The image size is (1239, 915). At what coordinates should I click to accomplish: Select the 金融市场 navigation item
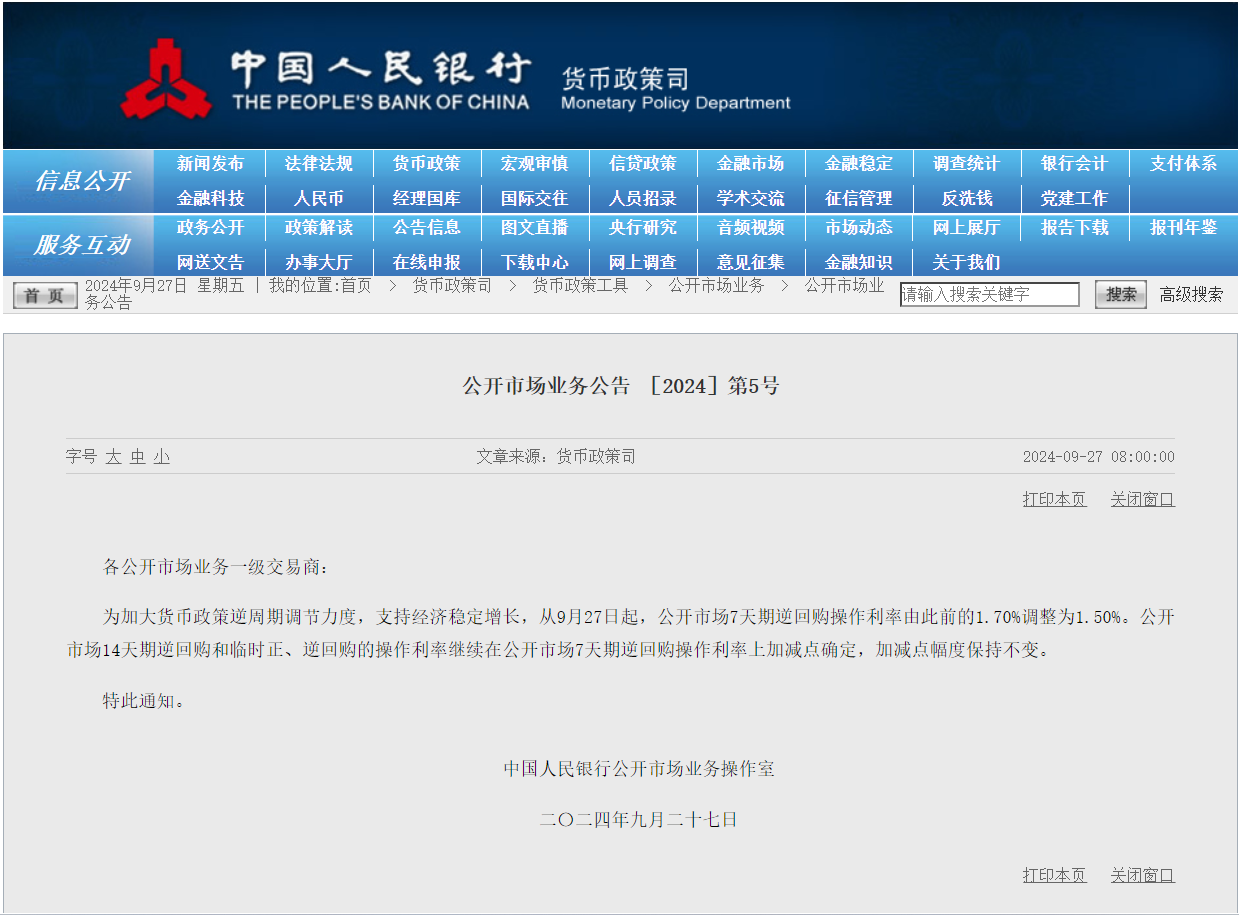click(x=750, y=164)
